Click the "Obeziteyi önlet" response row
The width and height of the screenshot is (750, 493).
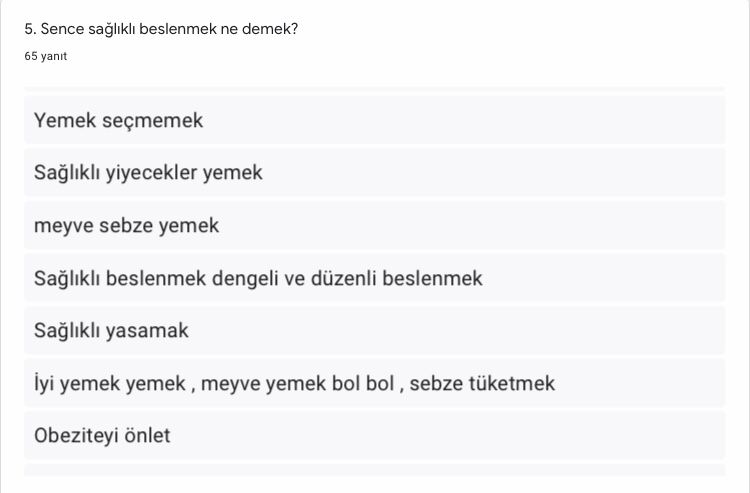pyautogui.click(x=375, y=436)
